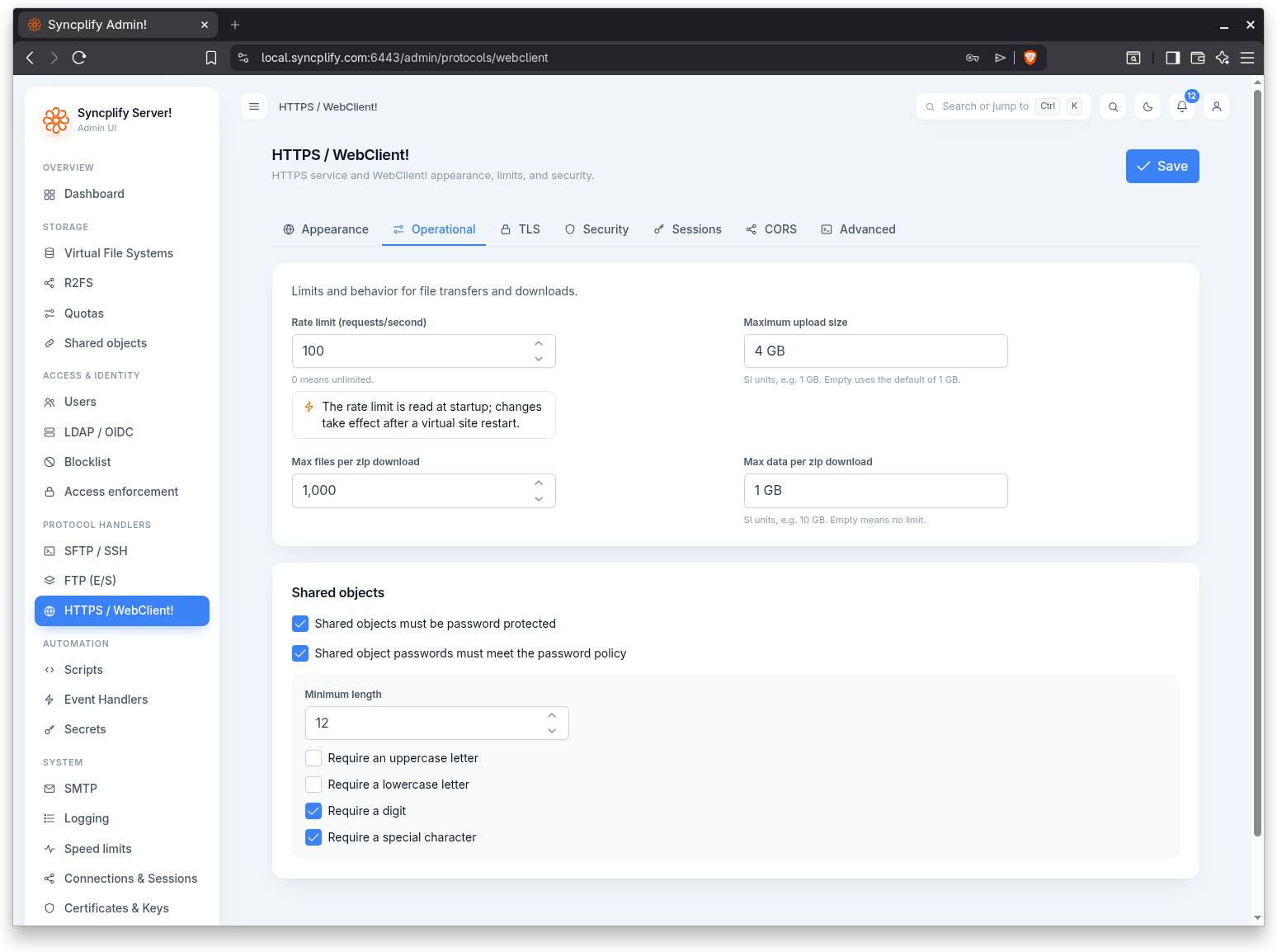Image resolution: width=1277 pixels, height=952 pixels.
Task: Go to SFTP / SSH handler
Action: click(122, 551)
